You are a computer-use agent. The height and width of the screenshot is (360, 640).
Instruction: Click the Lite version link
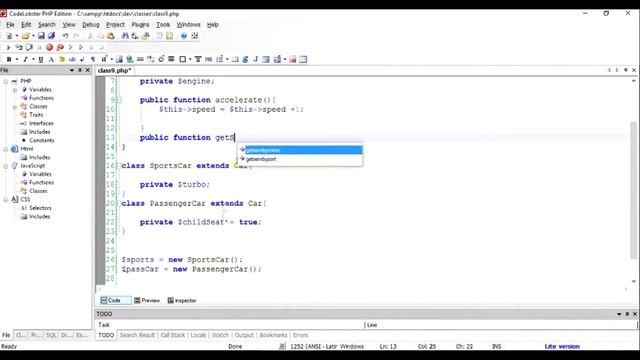pos(562,347)
